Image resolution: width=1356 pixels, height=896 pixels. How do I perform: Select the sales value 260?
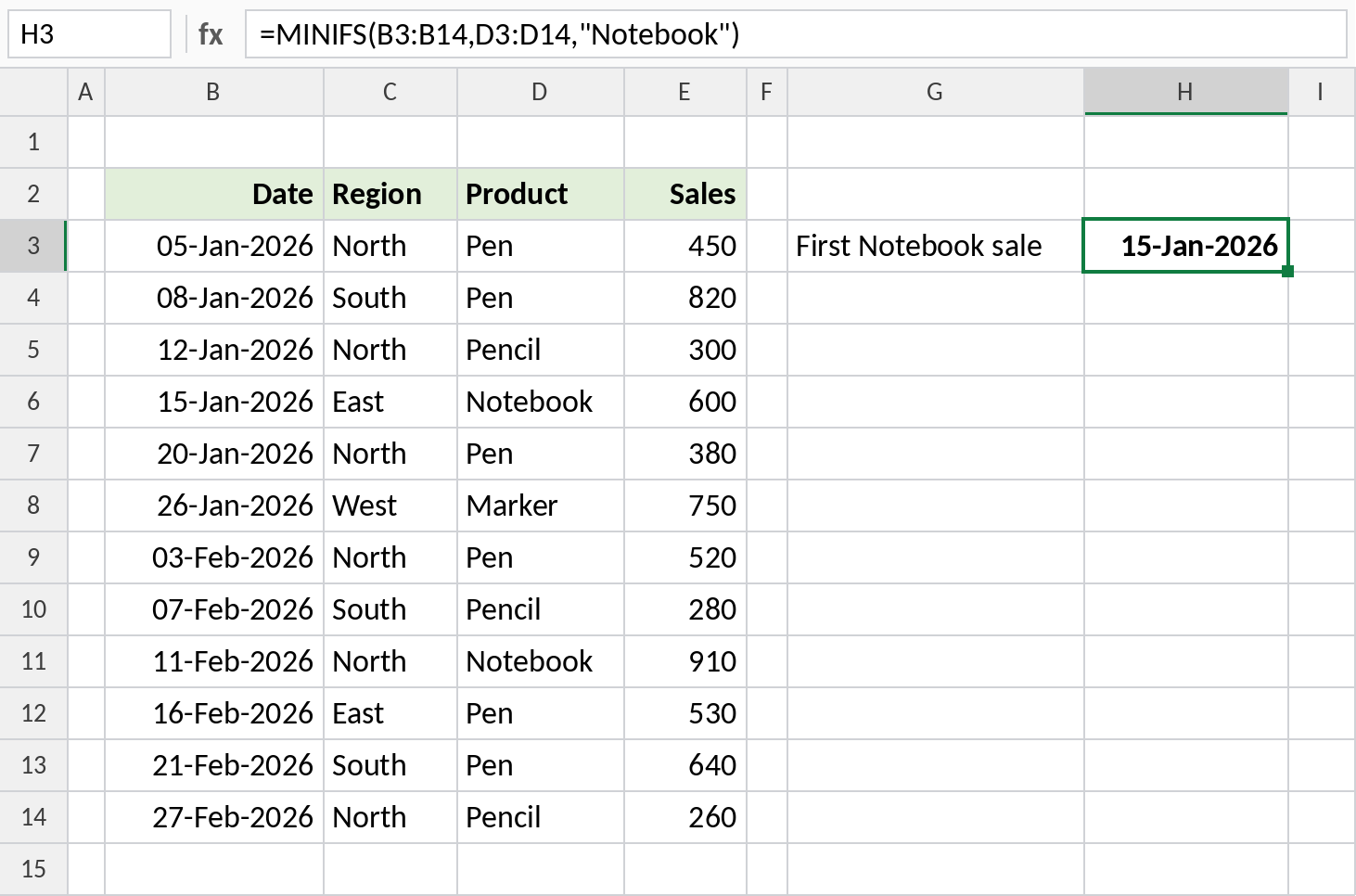685,817
